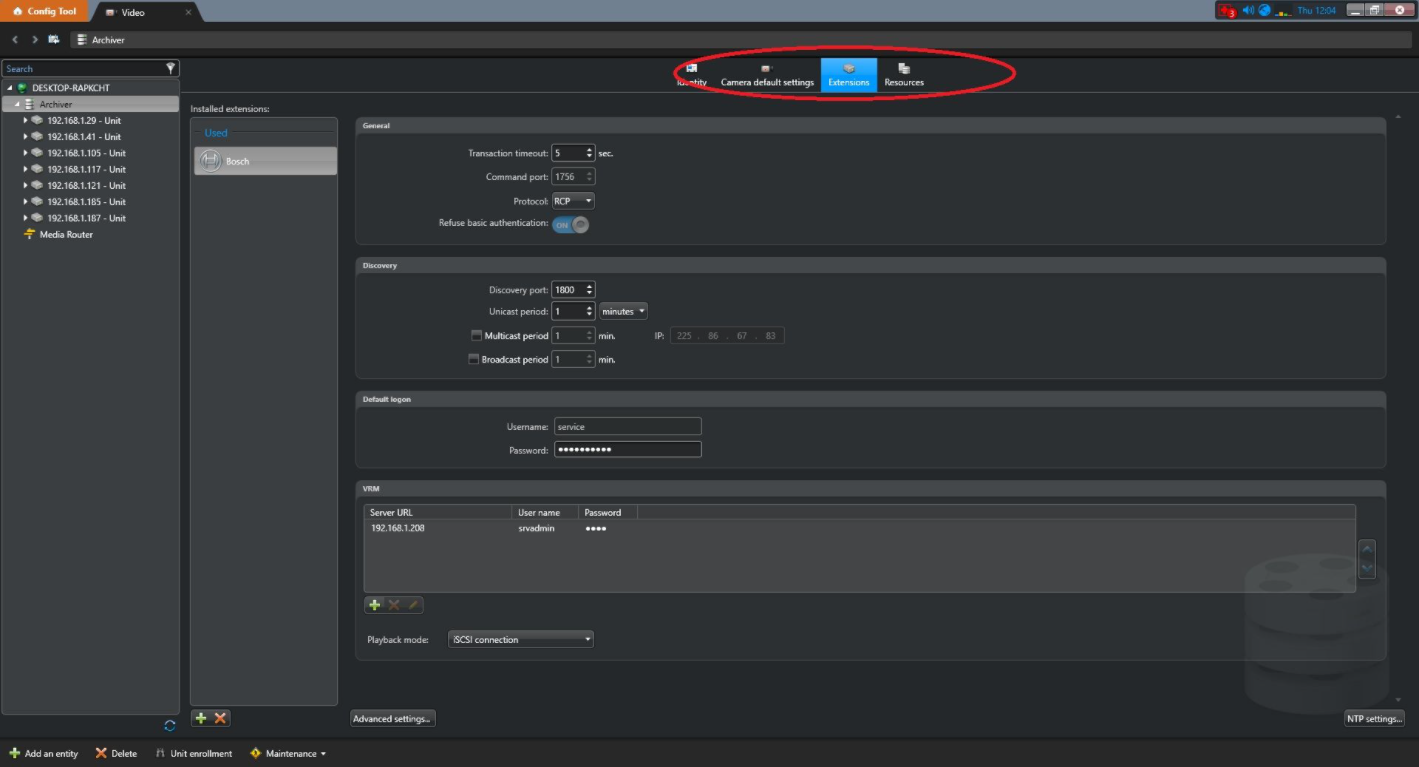Enable the Multicast period checkbox
Viewport: 1419px width, 767px height.
[476, 336]
